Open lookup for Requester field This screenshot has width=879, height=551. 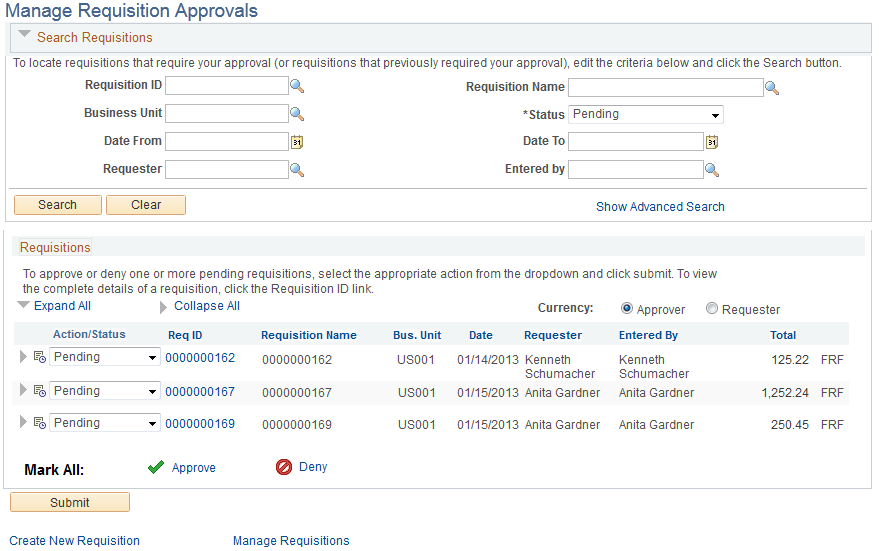297,170
